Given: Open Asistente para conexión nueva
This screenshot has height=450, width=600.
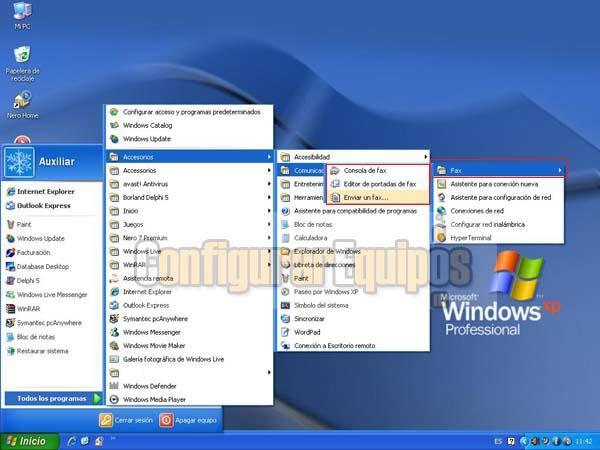Looking at the screenshot, I should 499,184.
